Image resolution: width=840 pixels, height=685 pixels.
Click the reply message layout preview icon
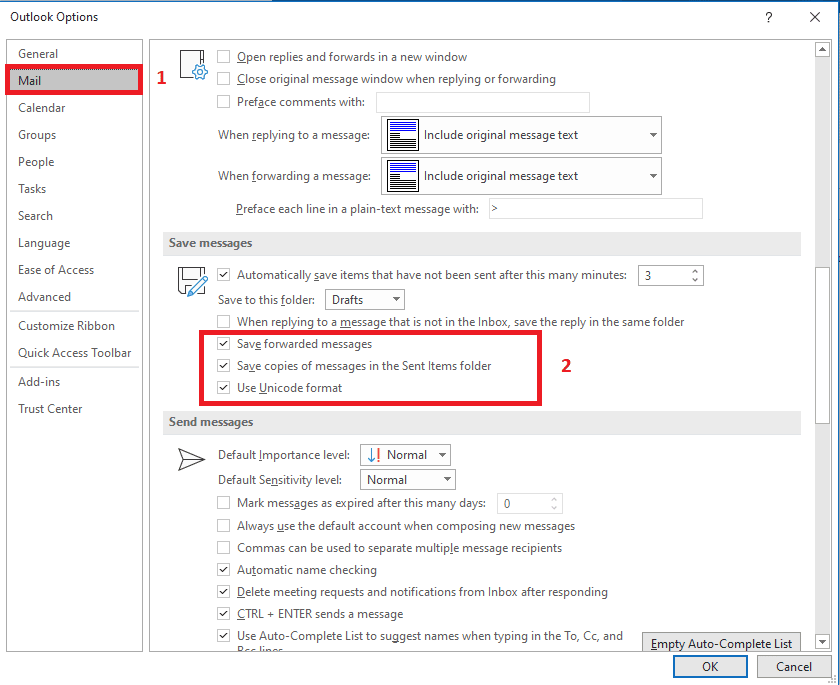[402, 135]
